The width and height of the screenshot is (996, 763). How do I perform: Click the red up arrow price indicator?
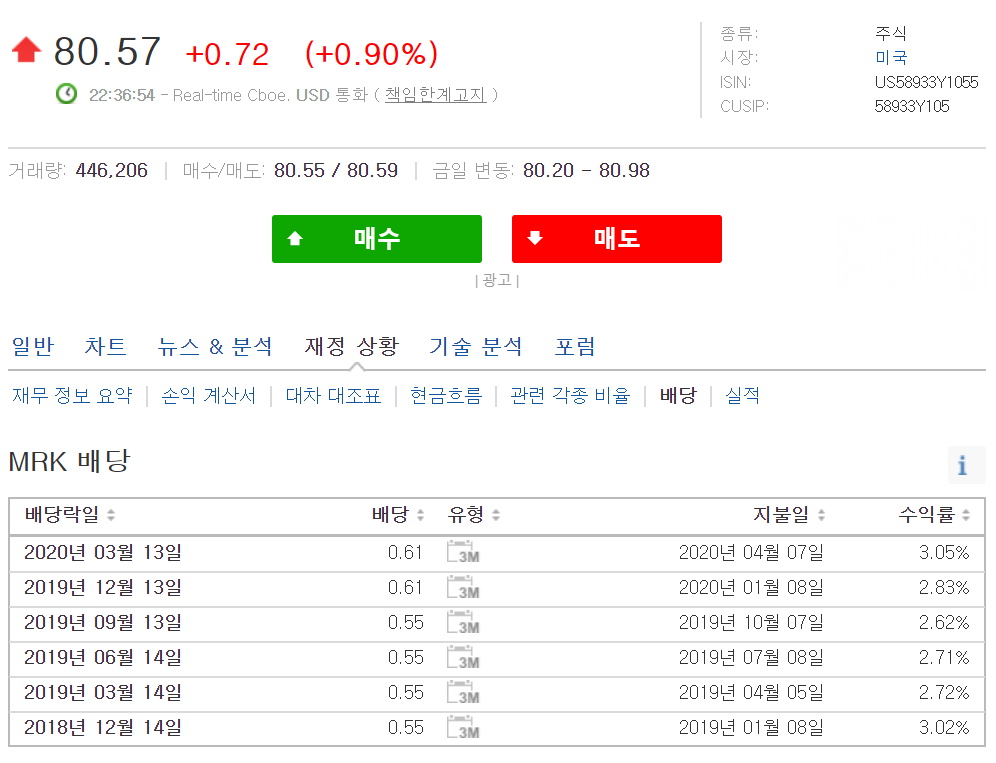(x=27, y=50)
